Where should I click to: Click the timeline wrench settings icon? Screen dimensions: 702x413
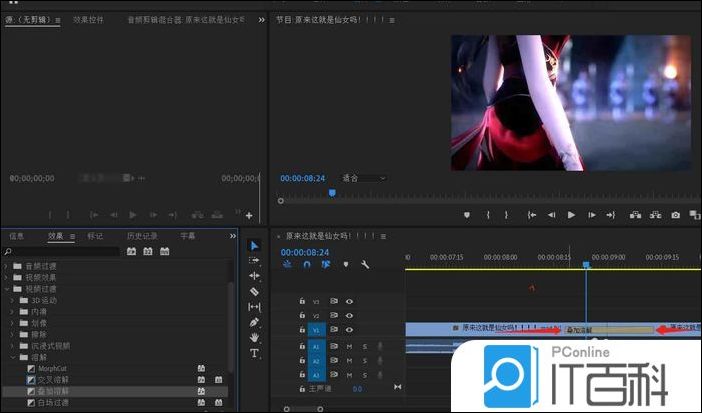point(365,265)
